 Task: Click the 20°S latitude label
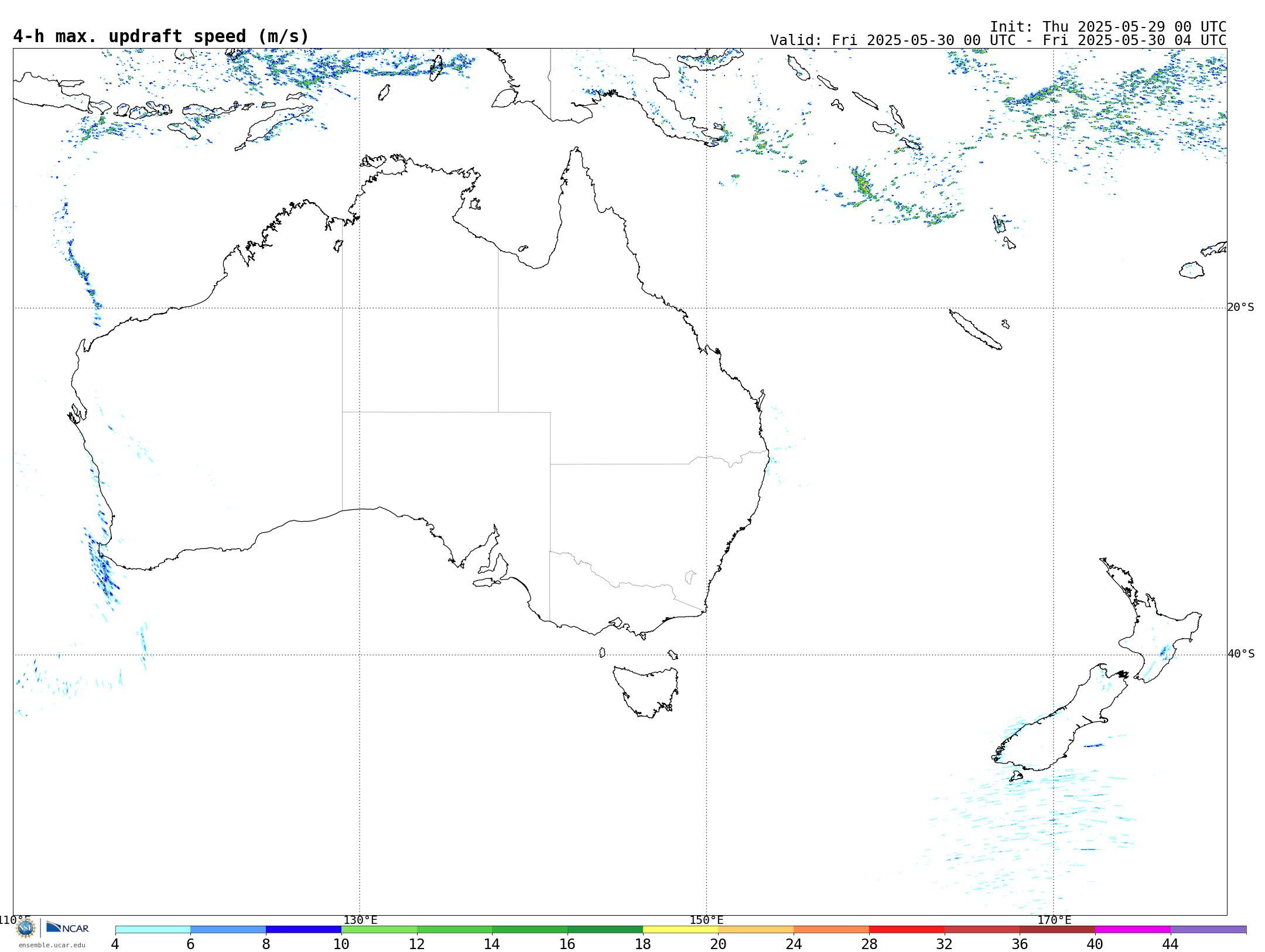(x=1240, y=307)
